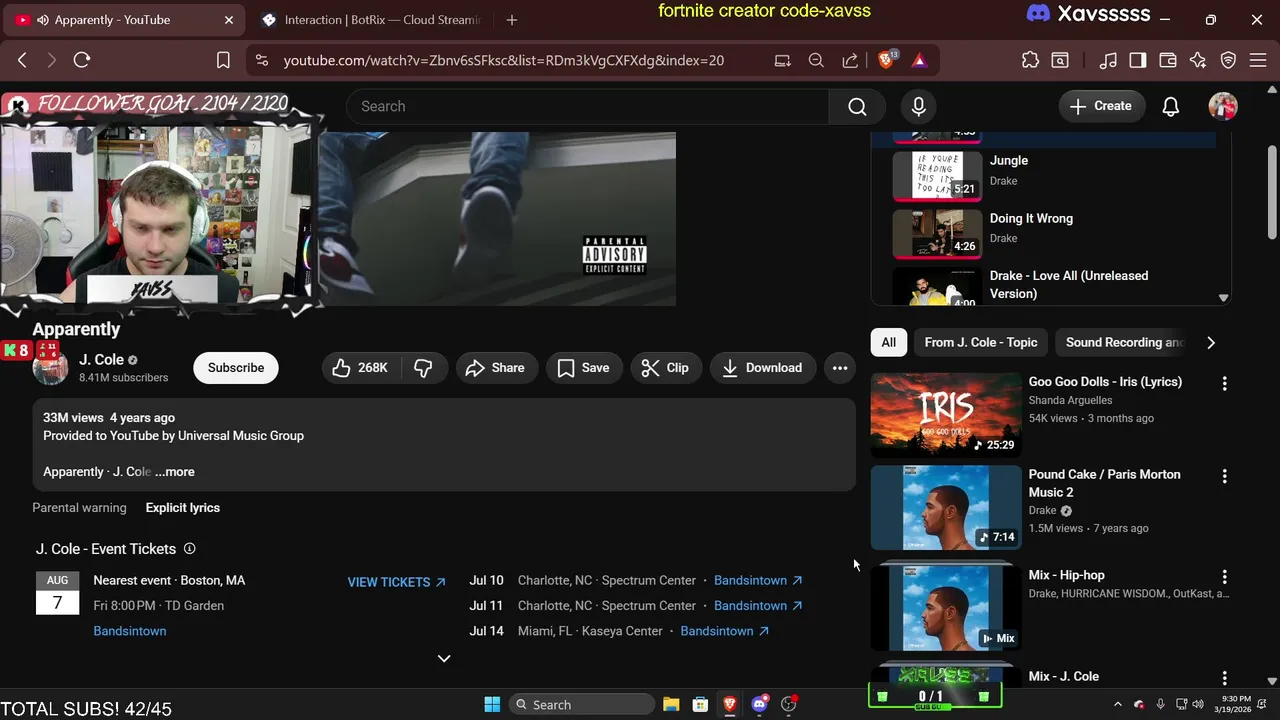This screenshot has height=720, width=1280.
Task: Click VIEW TICKETS link
Action: [396, 582]
